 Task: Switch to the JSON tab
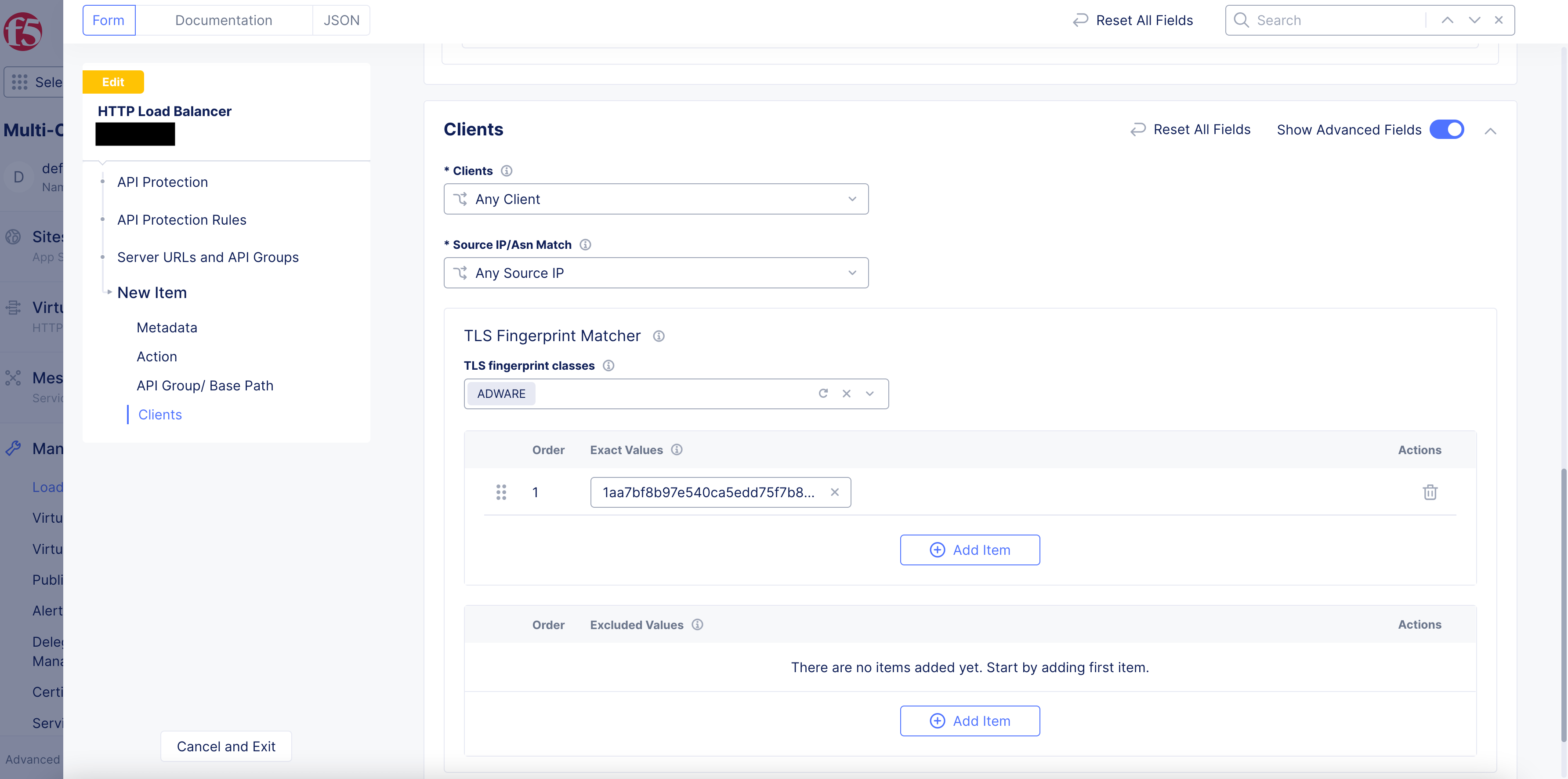(341, 20)
